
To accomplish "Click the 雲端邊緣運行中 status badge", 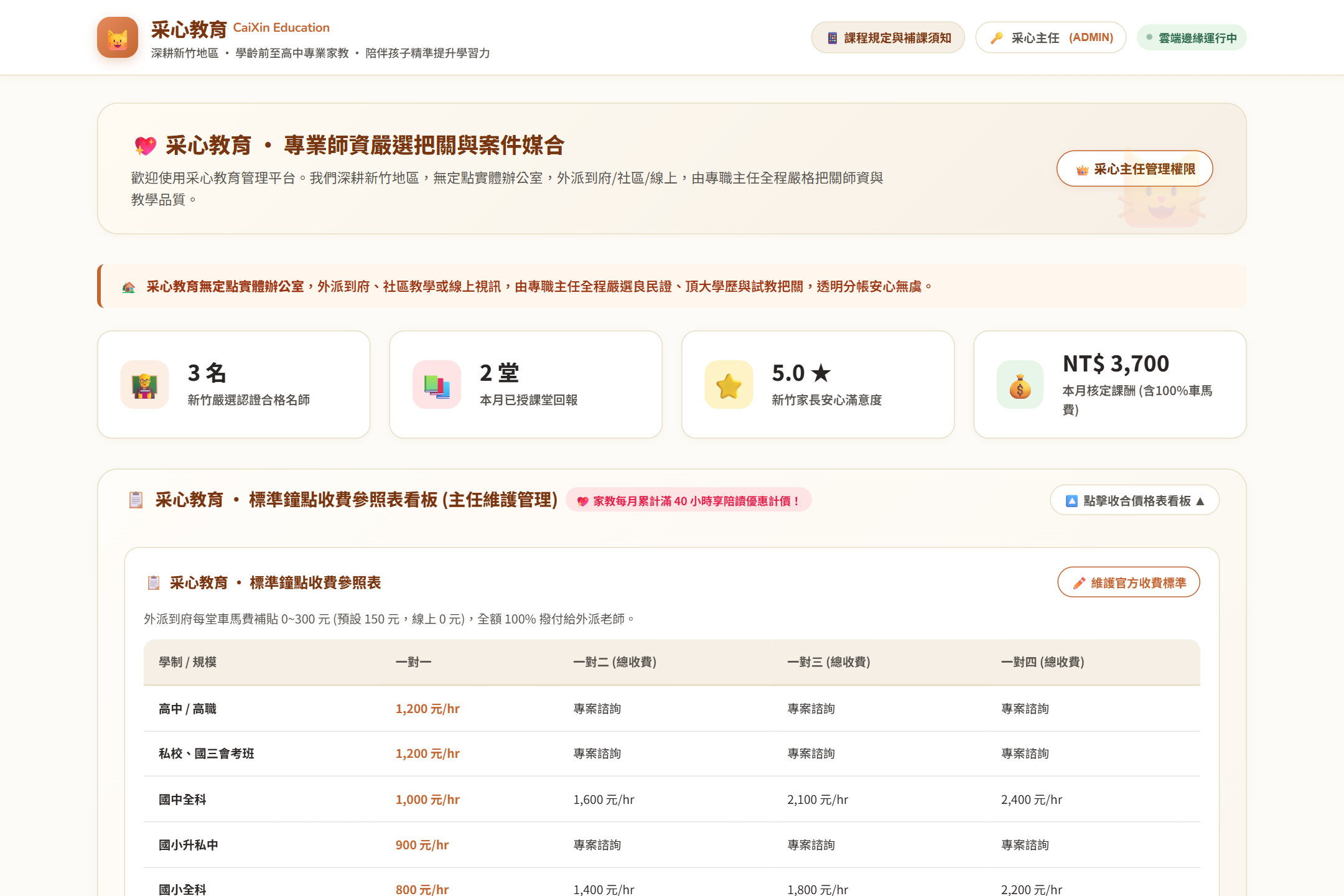I will [1192, 38].
